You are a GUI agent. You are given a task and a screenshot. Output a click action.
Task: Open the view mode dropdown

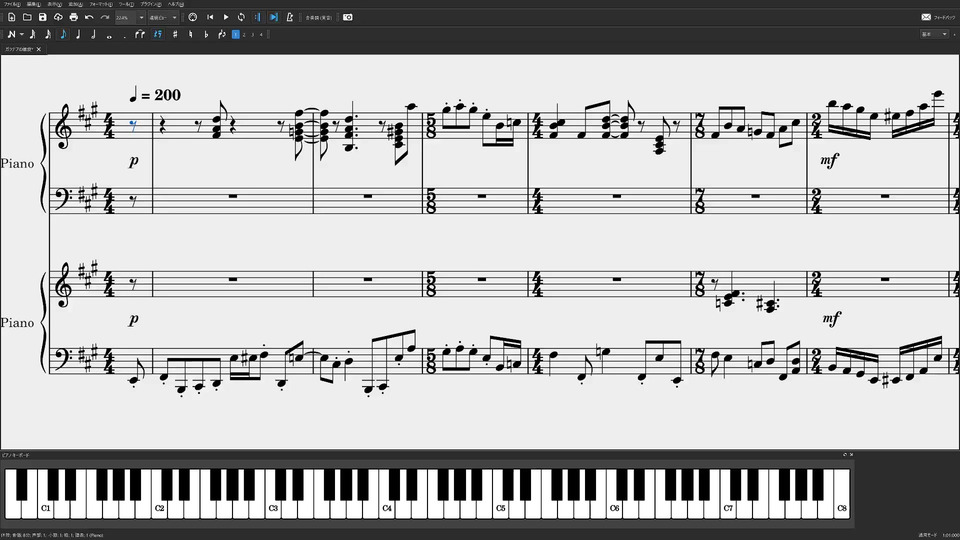coord(163,18)
